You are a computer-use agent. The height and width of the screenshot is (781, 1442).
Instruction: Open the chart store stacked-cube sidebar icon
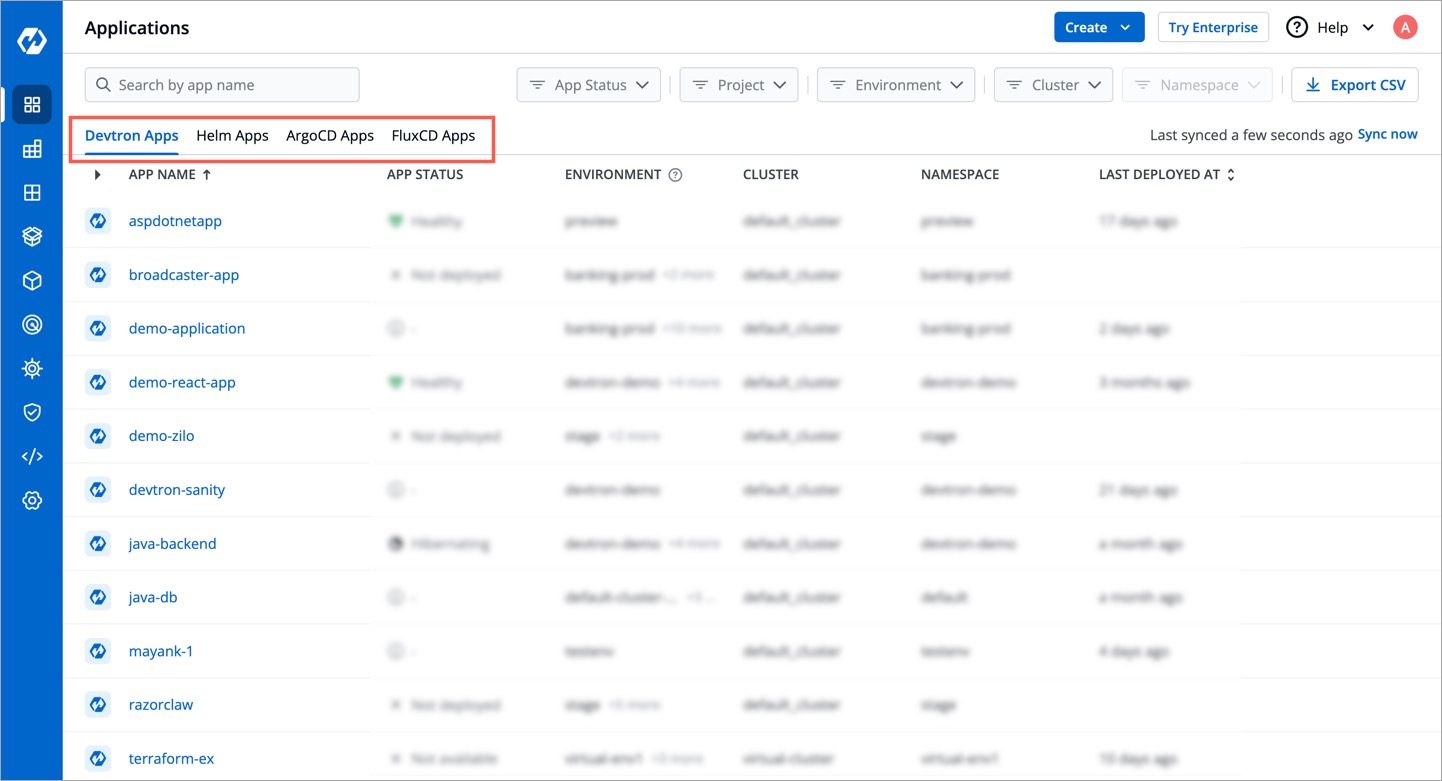click(32, 237)
